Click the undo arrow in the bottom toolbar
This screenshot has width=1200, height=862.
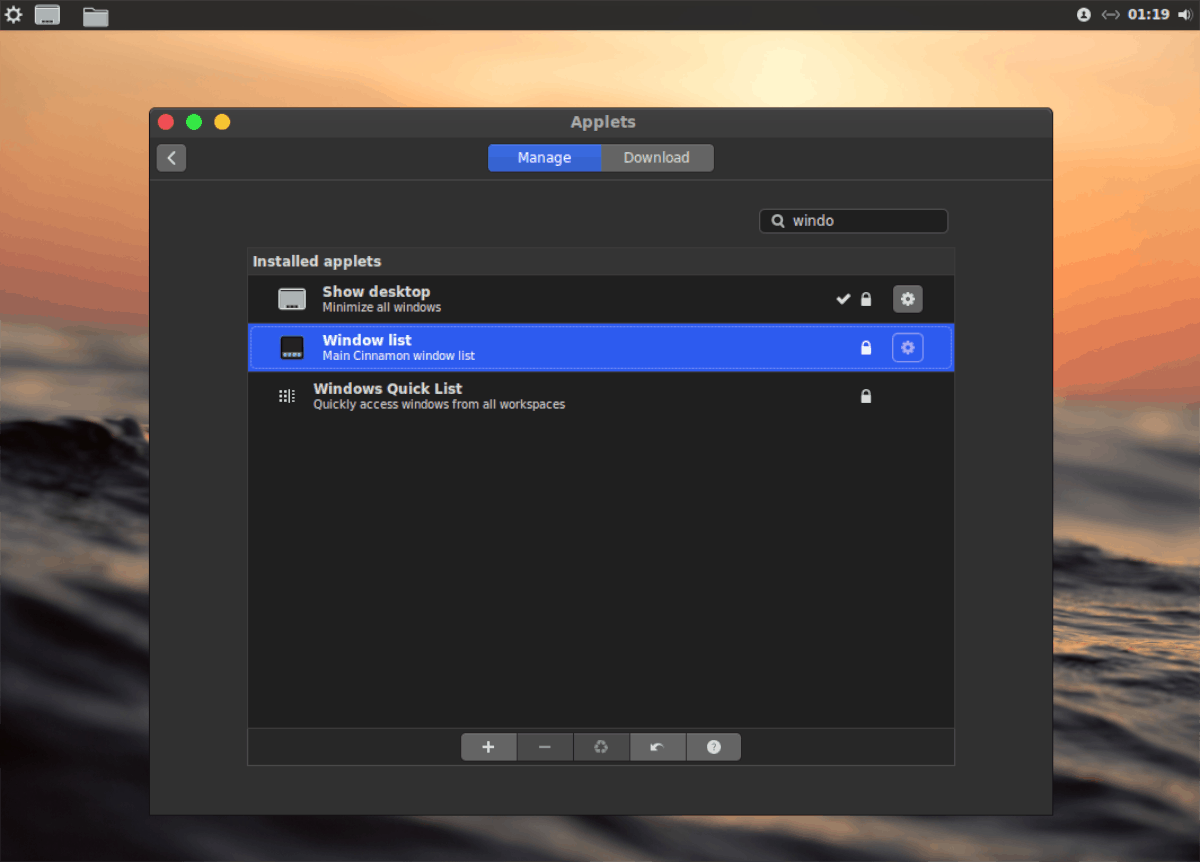click(657, 746)
